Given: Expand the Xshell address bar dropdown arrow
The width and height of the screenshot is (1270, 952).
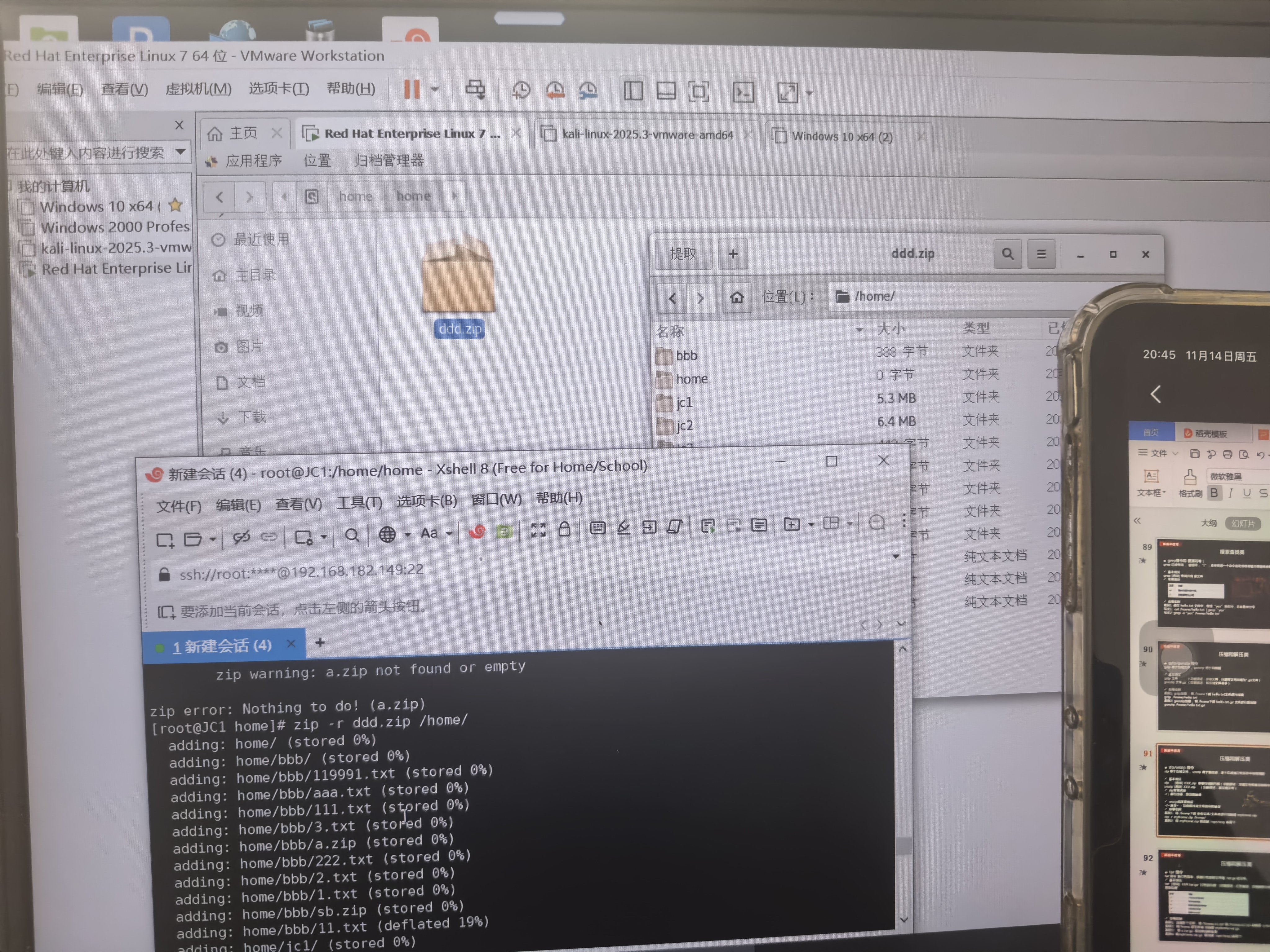Looking at the screenshot, I should tap(895, 557).
